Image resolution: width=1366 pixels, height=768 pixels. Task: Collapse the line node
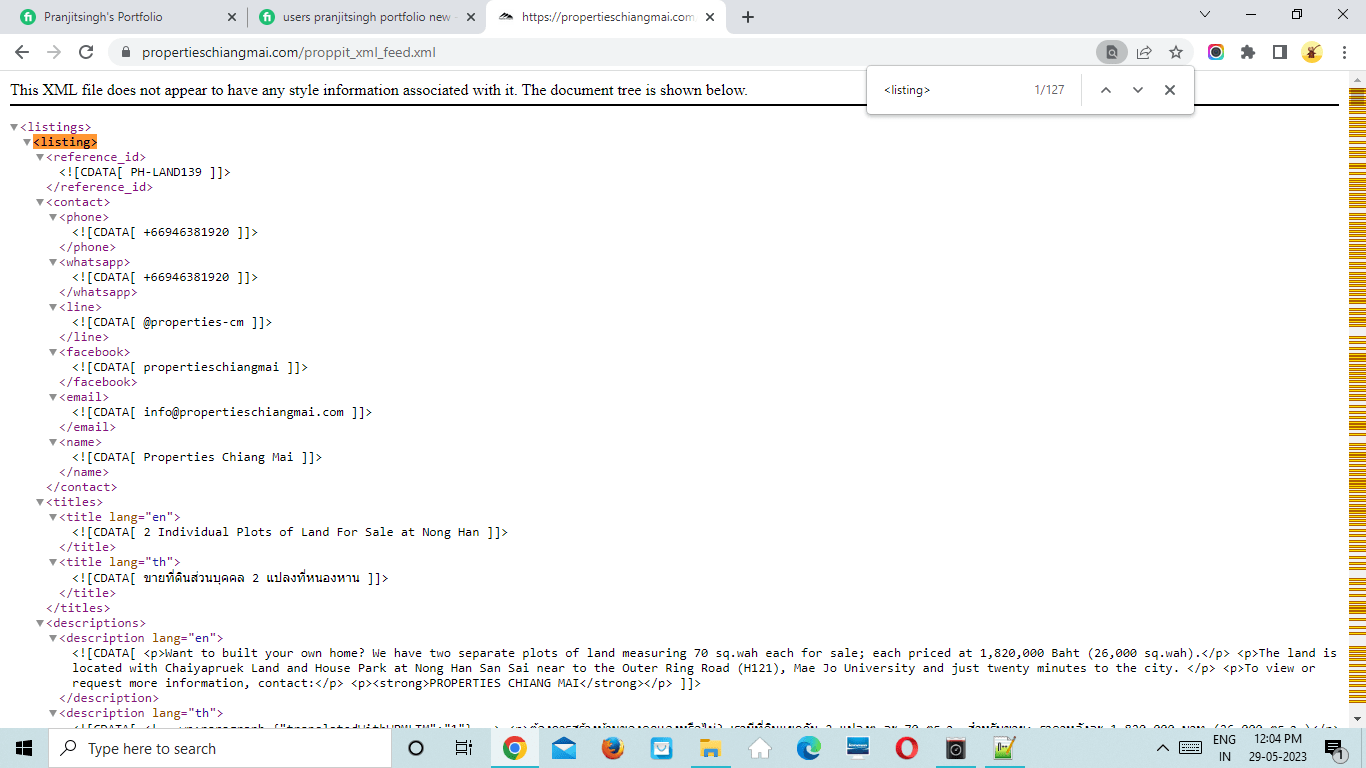click(53, 307)
